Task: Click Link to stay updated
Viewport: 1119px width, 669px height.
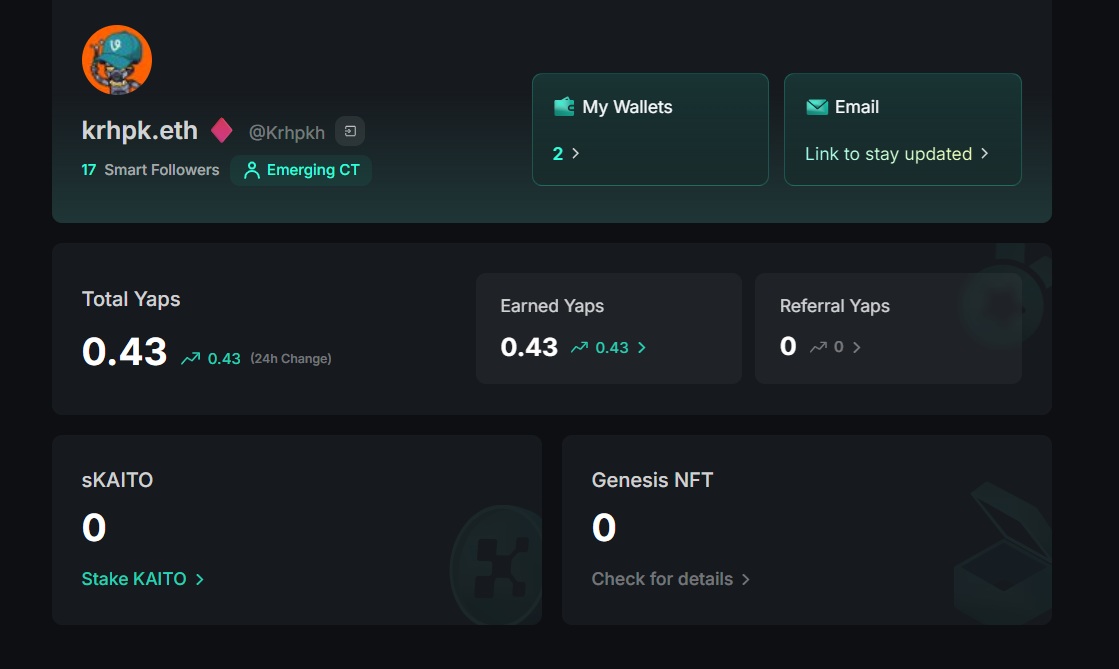Action: click(888, 154)
